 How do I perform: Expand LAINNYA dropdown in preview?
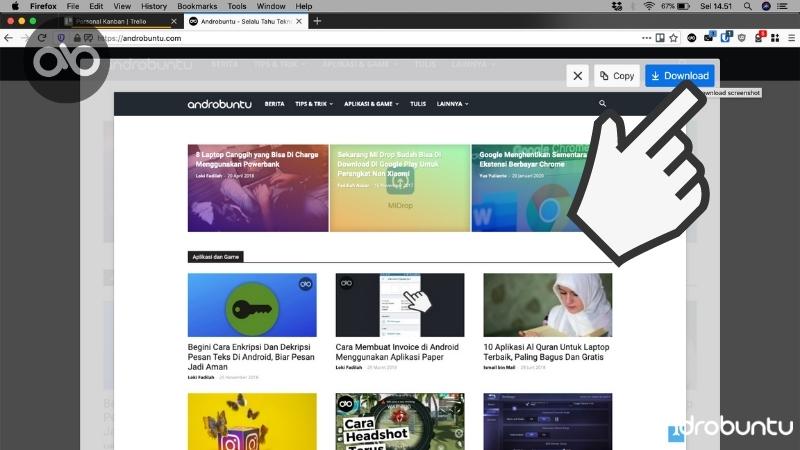click(453, 104)
